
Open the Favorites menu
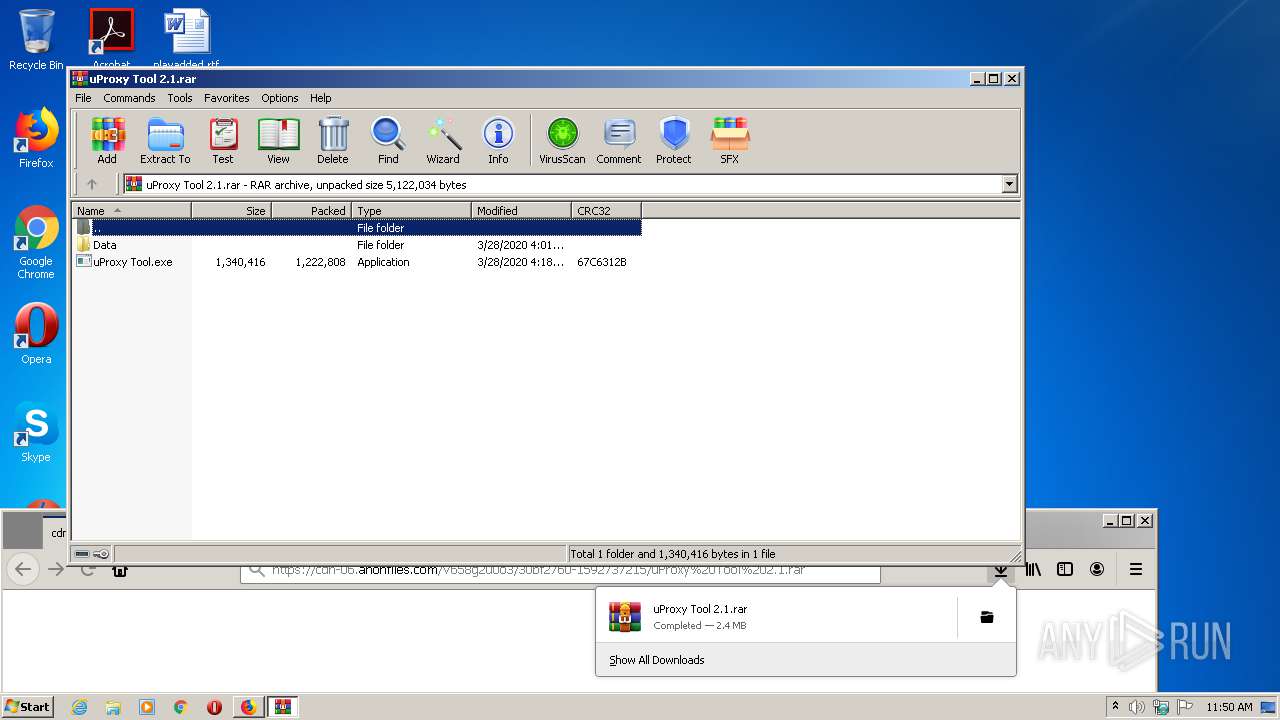pos(227,98)
